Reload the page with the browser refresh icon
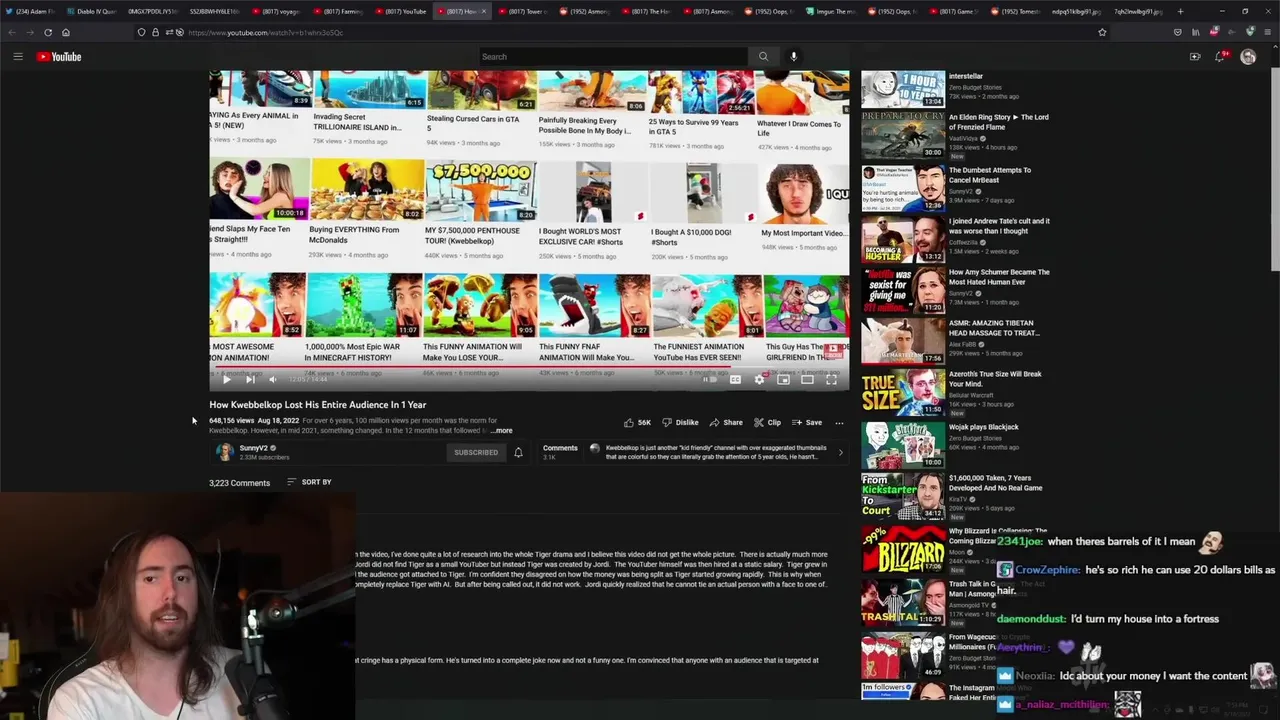The width and height of the screenshot is (1280, 720). (x=47, y=32)
